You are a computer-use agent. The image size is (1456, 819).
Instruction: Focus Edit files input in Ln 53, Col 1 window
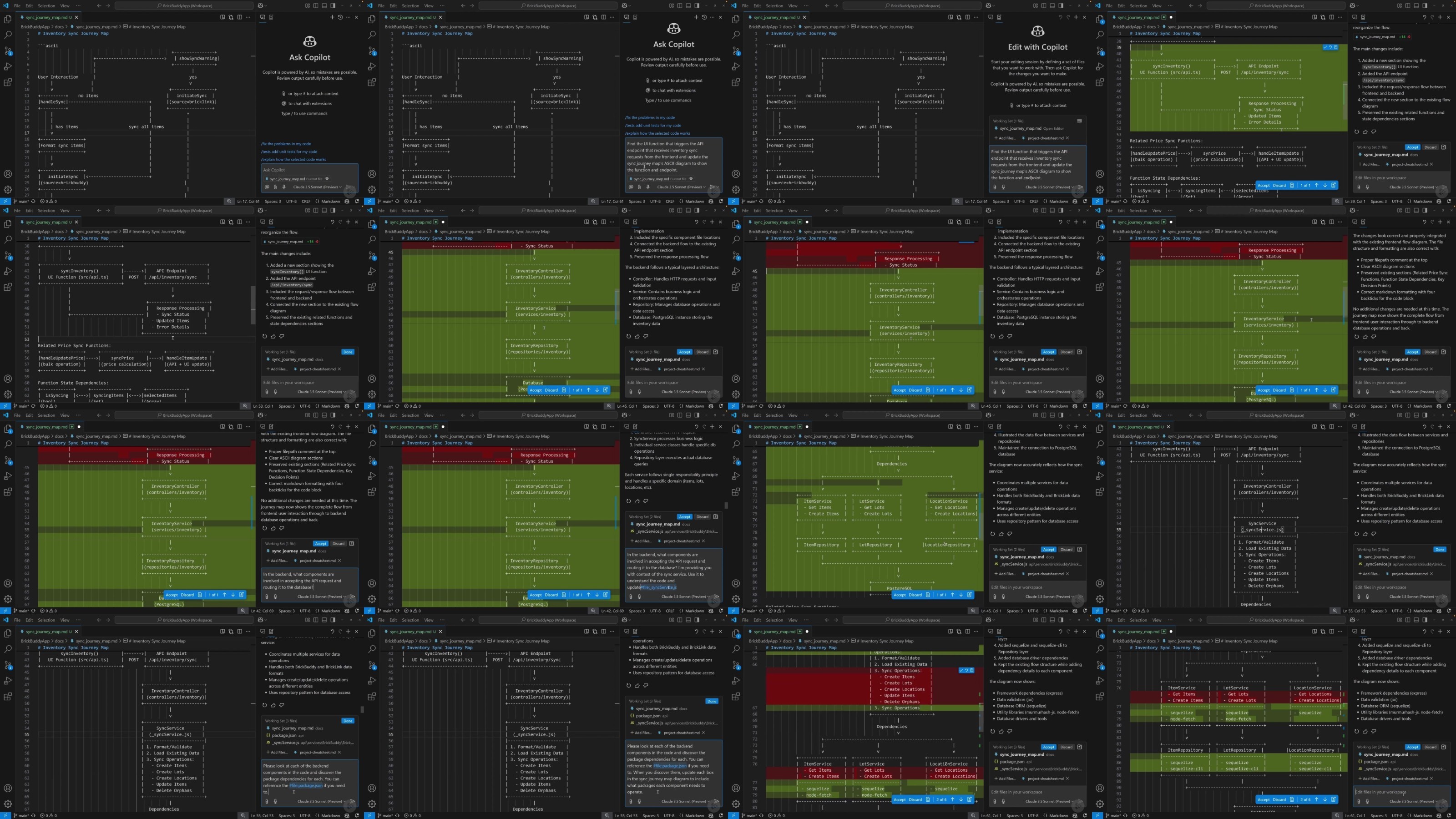(x=310, y=383)
